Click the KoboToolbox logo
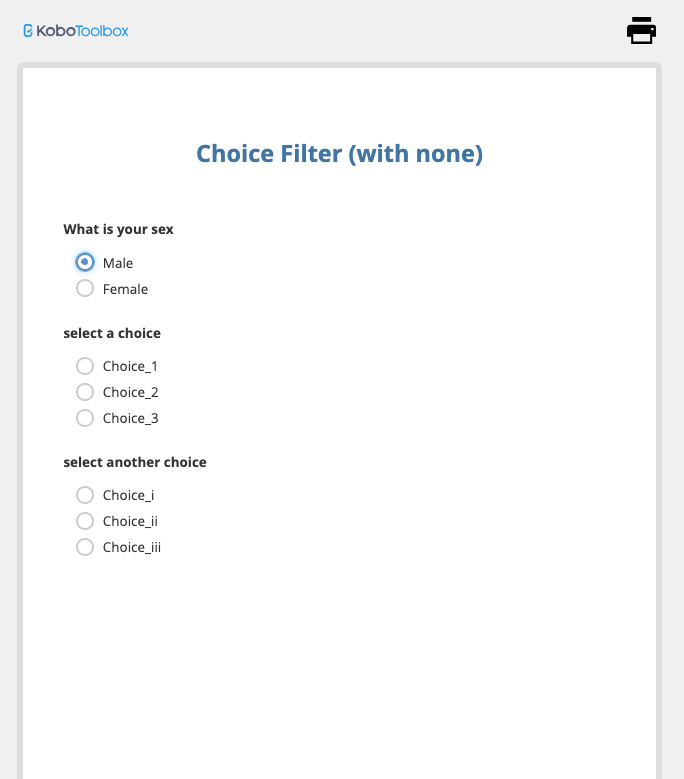The height and width of the screenshot is (779, 684). point(76,31)
